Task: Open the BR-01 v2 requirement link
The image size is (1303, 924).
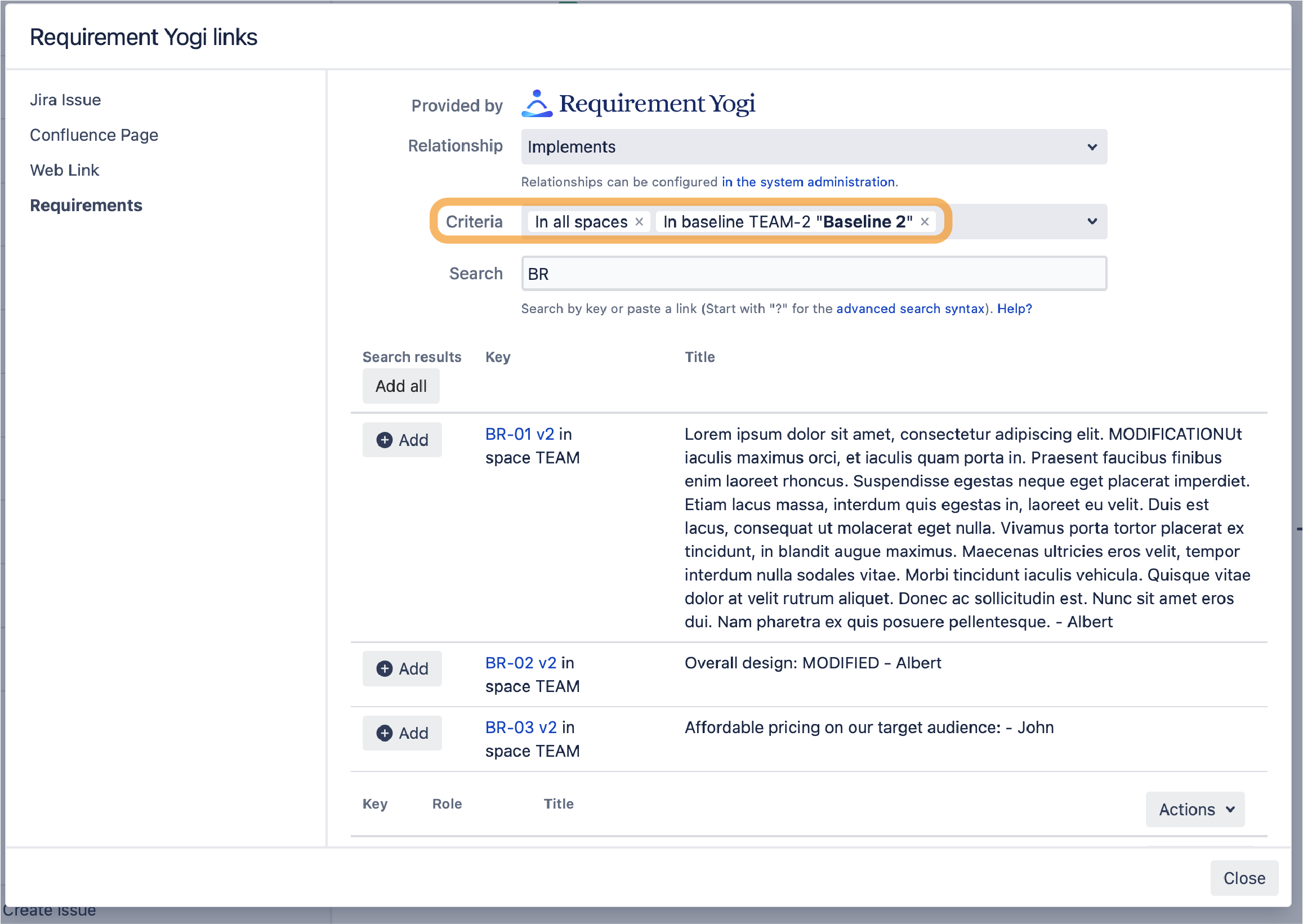Action: click(519, 434)
